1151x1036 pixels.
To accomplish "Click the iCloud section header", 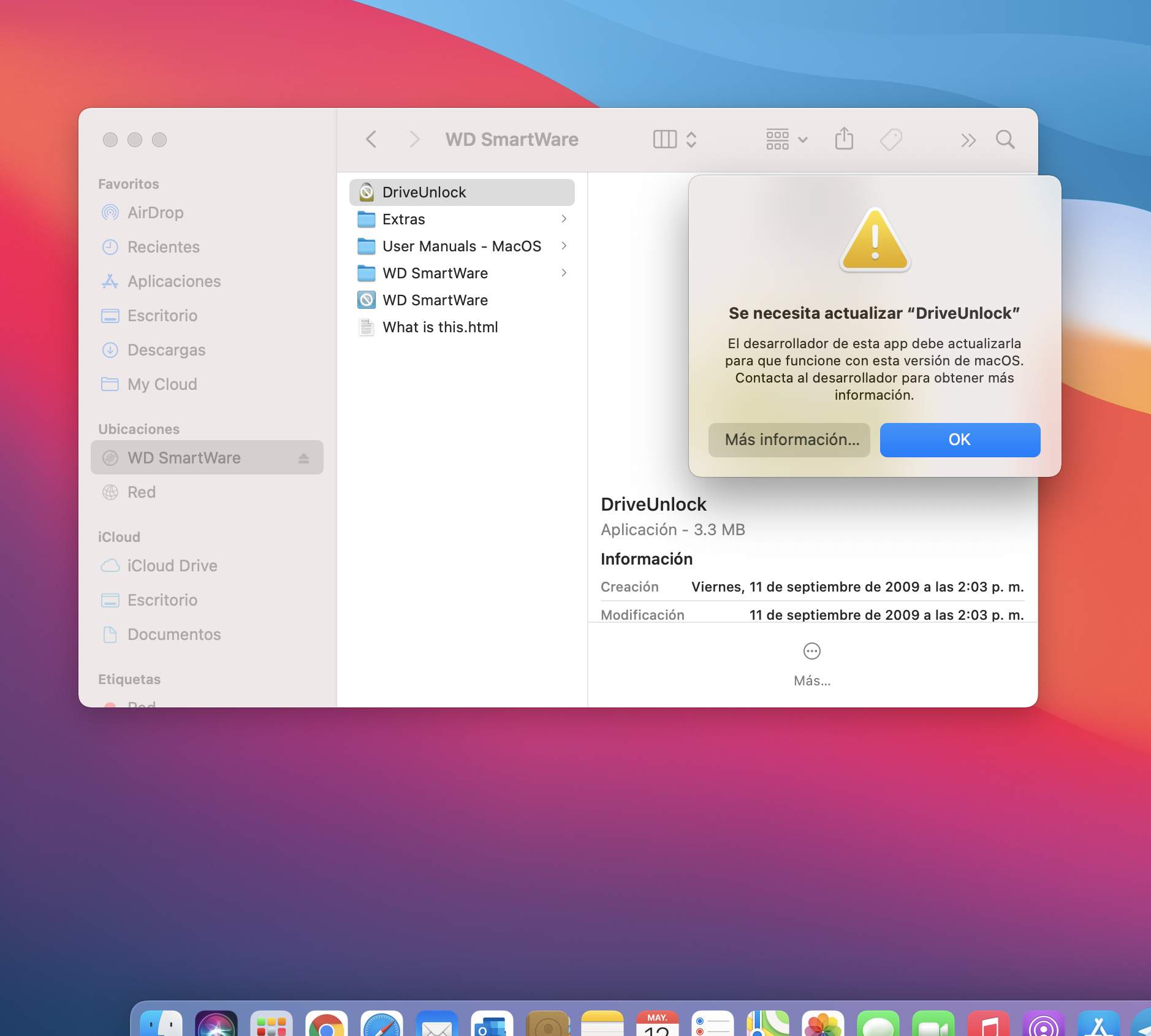I will click(x=119, y=537).
